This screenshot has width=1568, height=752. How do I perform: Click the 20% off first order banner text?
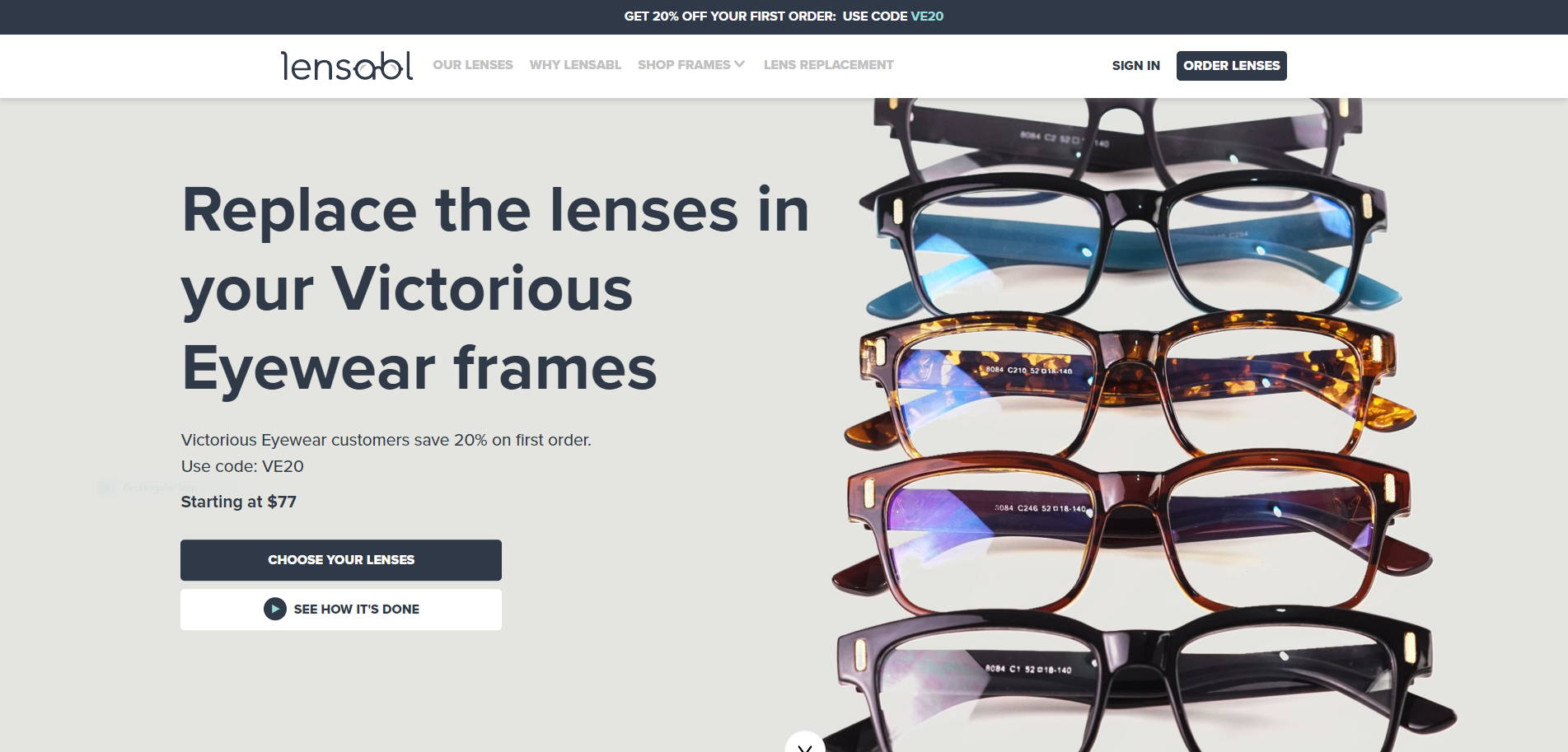730,16
